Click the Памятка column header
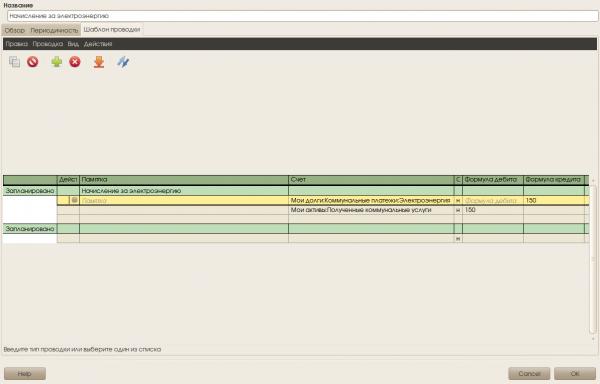This screenshot has height=384, width=600. click(x=184, y=179)
